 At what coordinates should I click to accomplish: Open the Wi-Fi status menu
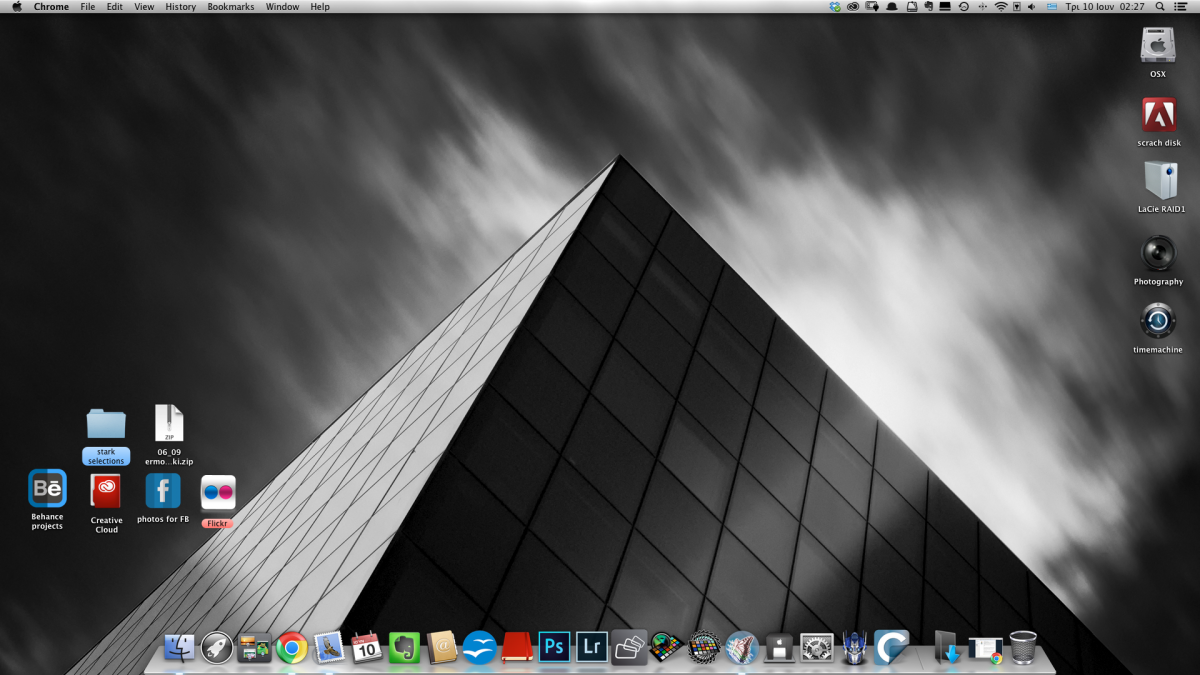(x=1001, y=7)
